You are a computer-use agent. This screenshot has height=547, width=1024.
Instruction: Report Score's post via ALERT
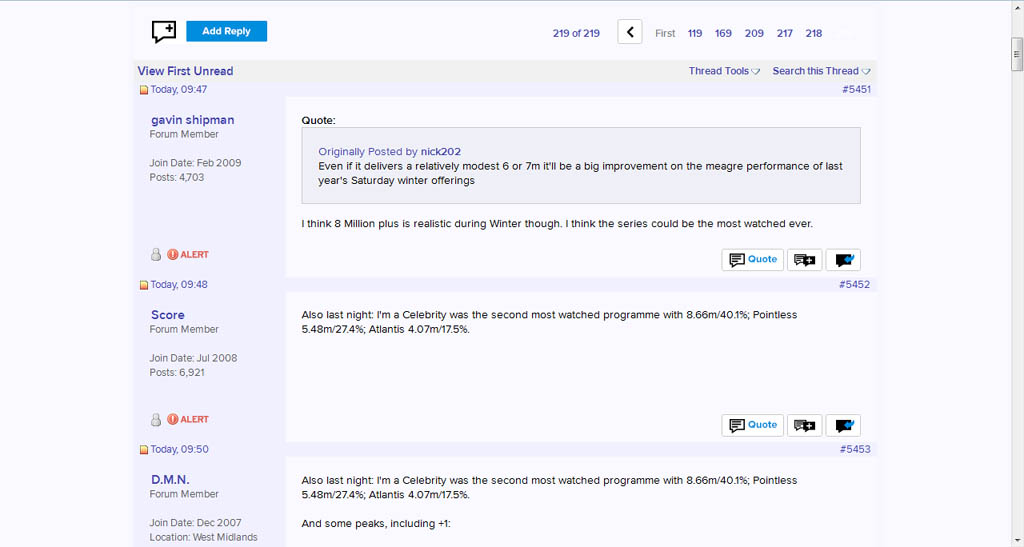pos(188,420)
